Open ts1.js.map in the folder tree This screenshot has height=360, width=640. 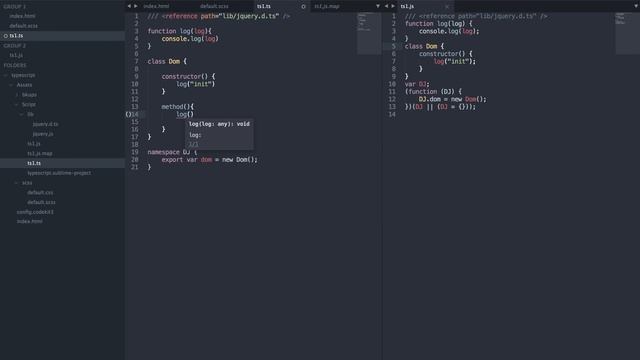[40, 153]
